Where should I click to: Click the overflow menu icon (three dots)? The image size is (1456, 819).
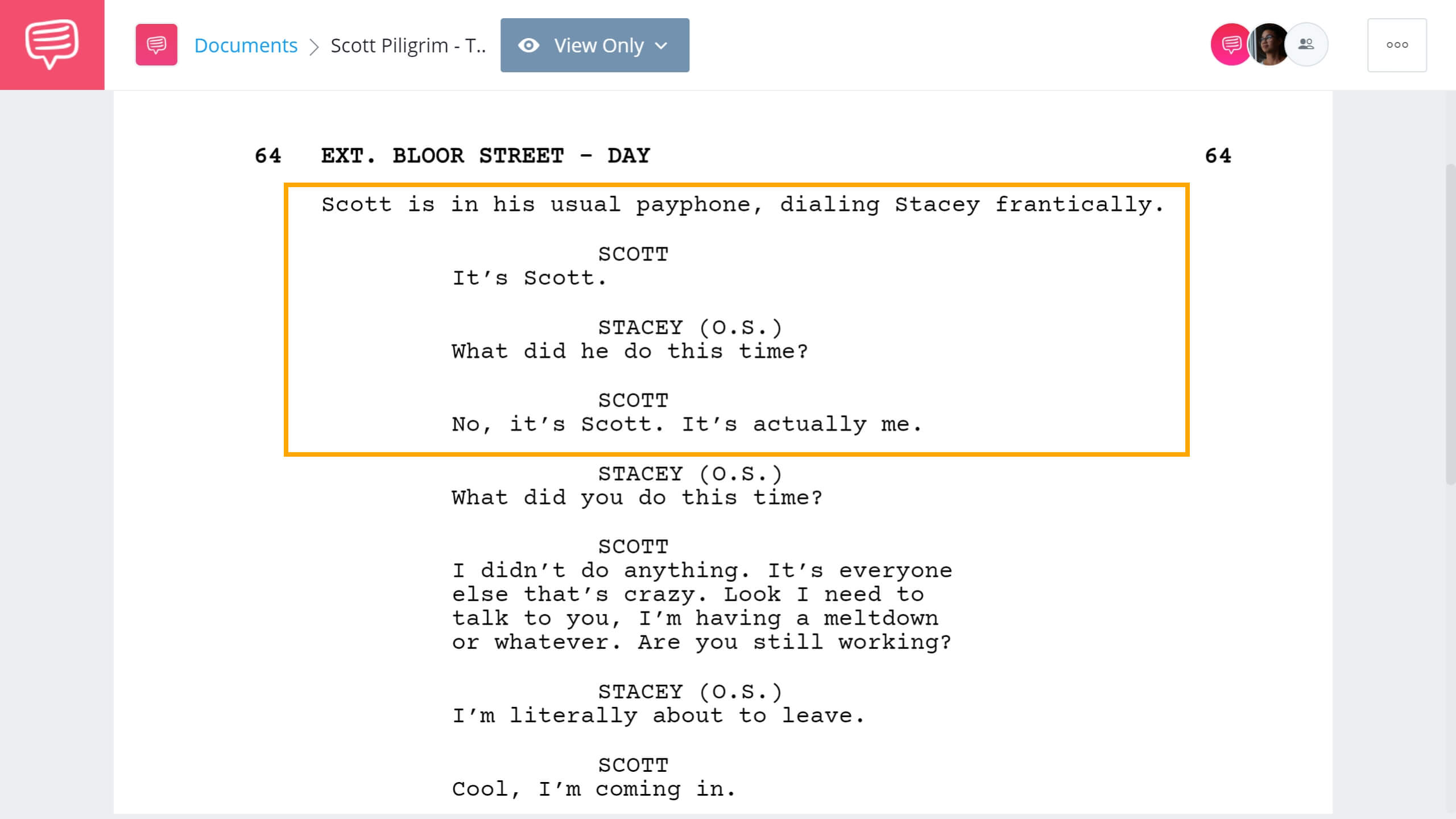point(1397,44)
